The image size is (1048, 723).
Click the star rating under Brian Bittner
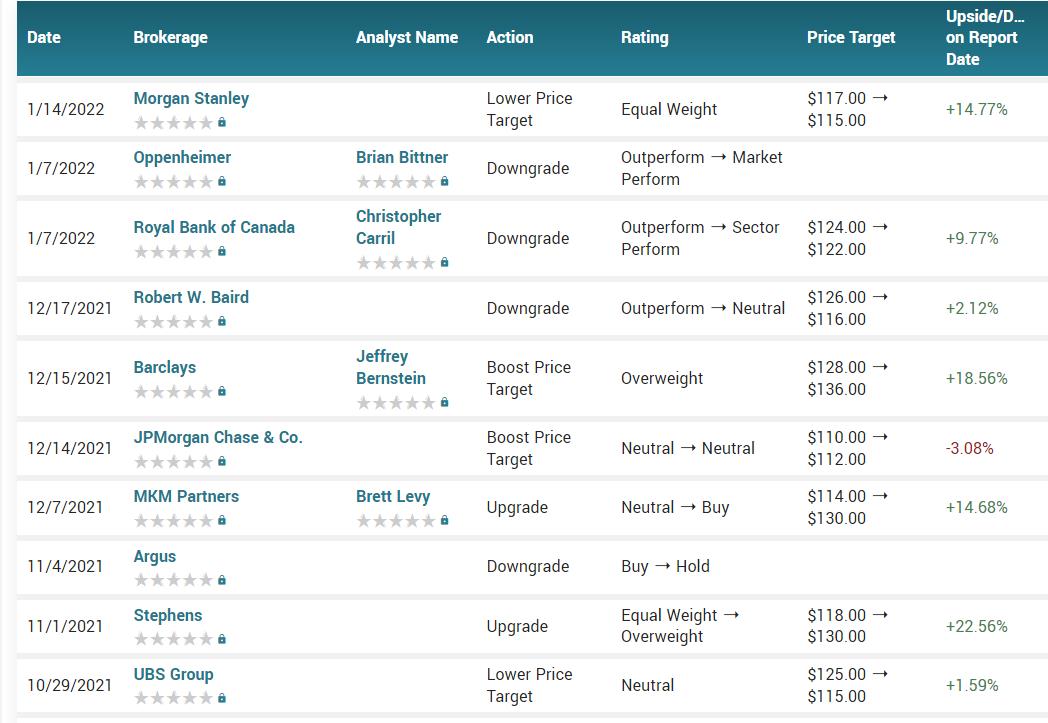396,182
